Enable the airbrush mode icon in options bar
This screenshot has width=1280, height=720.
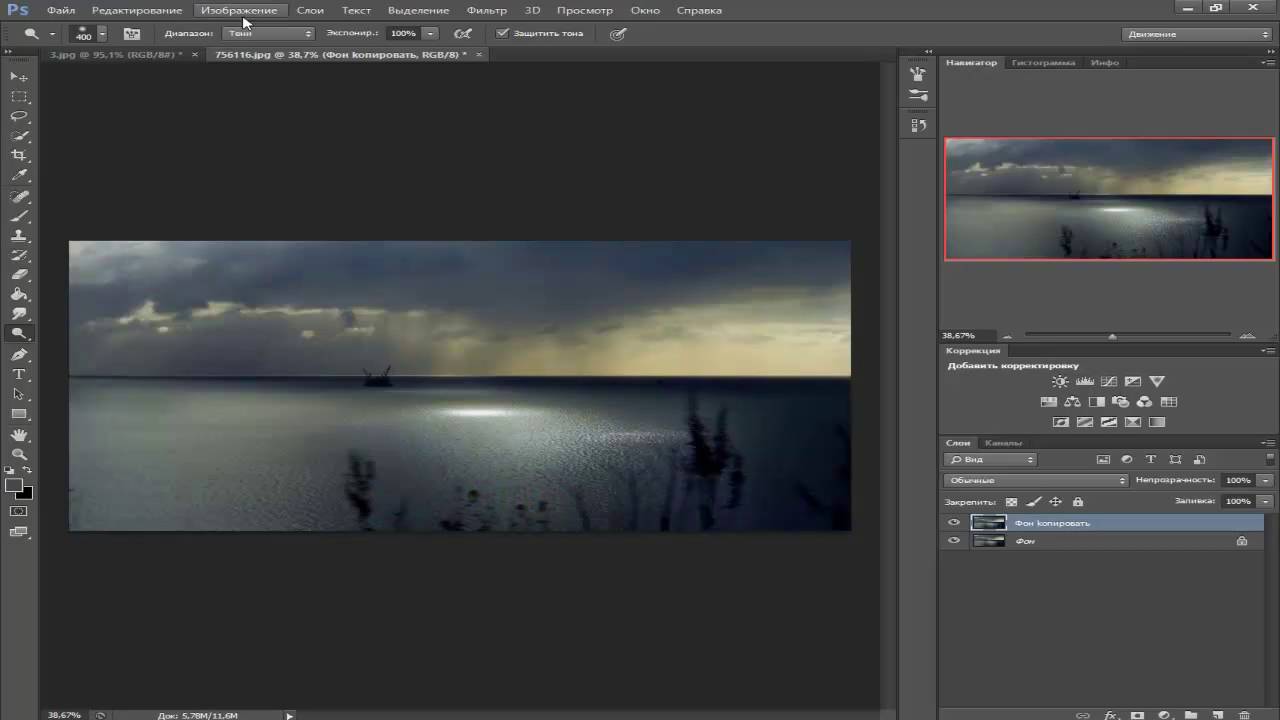tap(463, 33)
